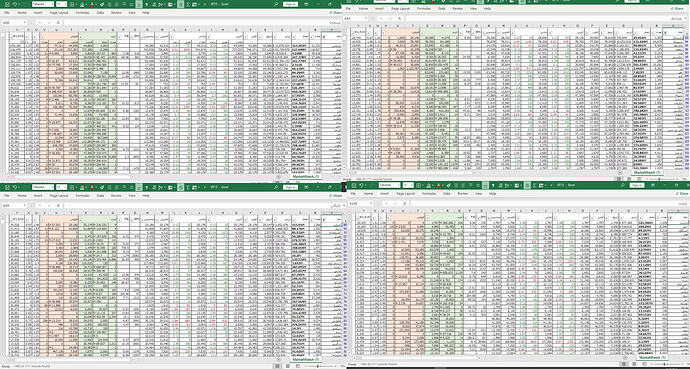Open search magnifier in top-left Excel window
Image resolution: width=690 pixels, height=369 pixels.
(x=275, y=4)
